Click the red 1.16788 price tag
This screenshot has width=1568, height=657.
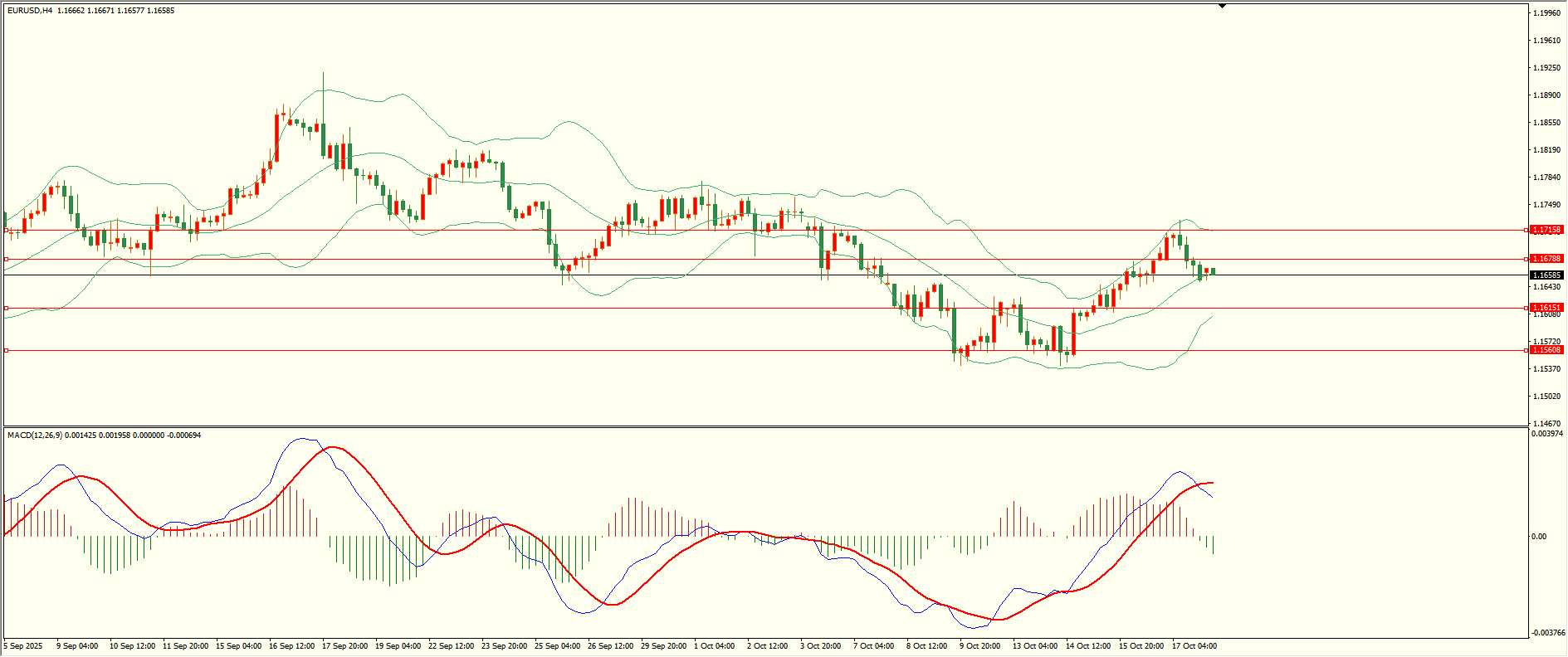click(1546, 259)
